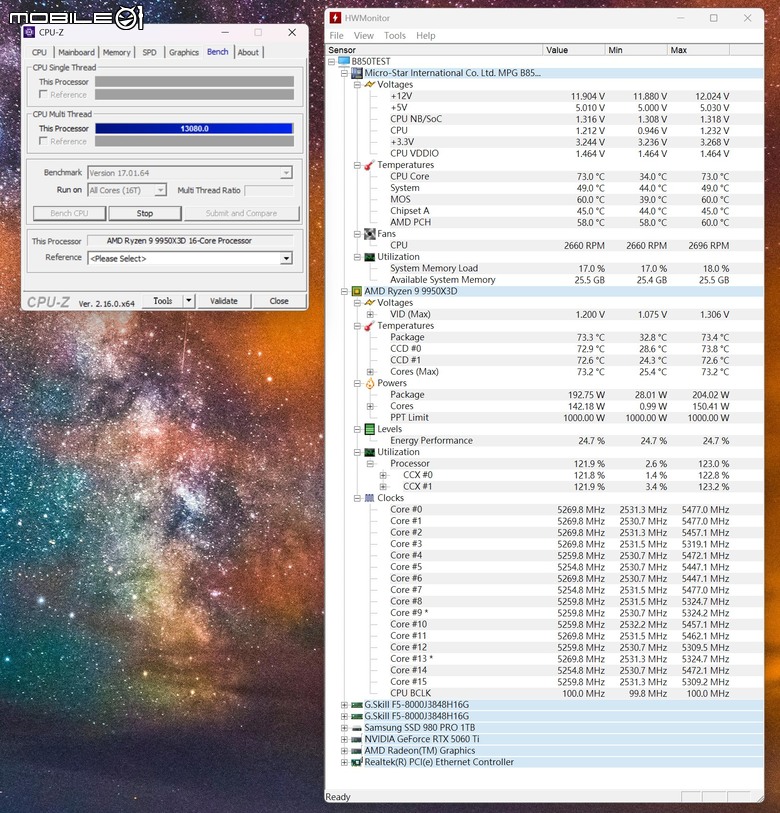Click the AMD Ryzen 9 9950X3D chip icon
Screen dimensions: 780x813
pyautogui.click(x=357, y=291)
